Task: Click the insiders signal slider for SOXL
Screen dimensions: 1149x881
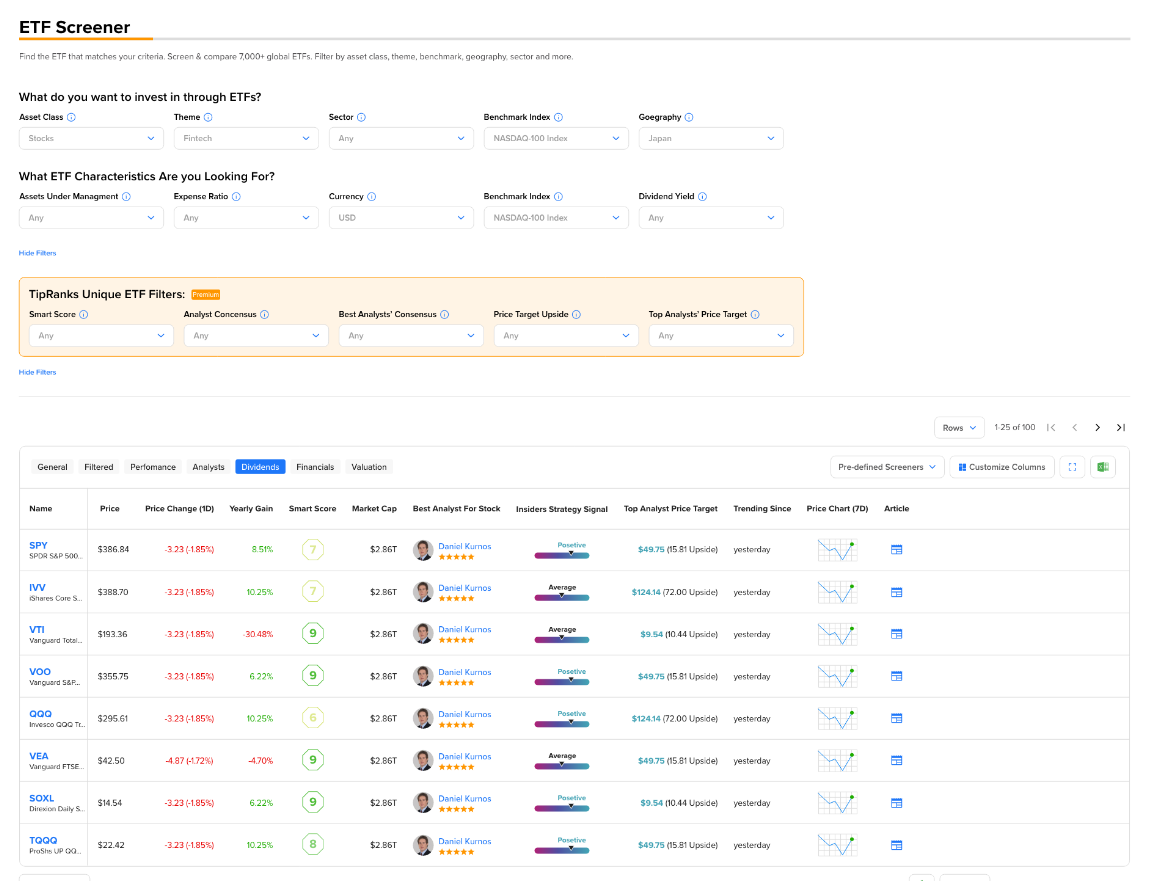Action: point(562,808)
